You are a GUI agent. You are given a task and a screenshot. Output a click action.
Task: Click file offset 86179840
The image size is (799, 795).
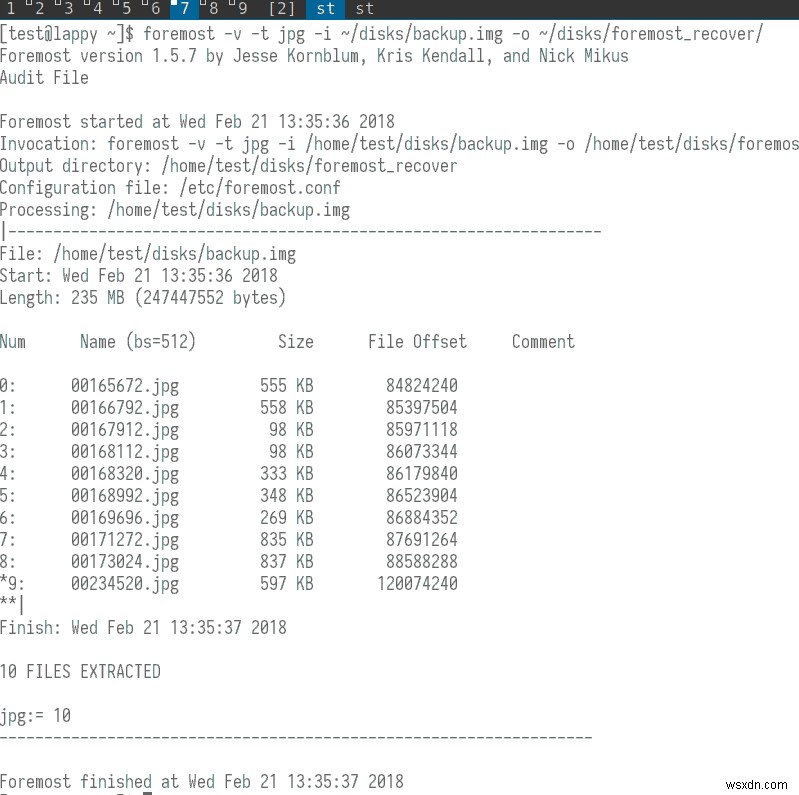point(422,473)
